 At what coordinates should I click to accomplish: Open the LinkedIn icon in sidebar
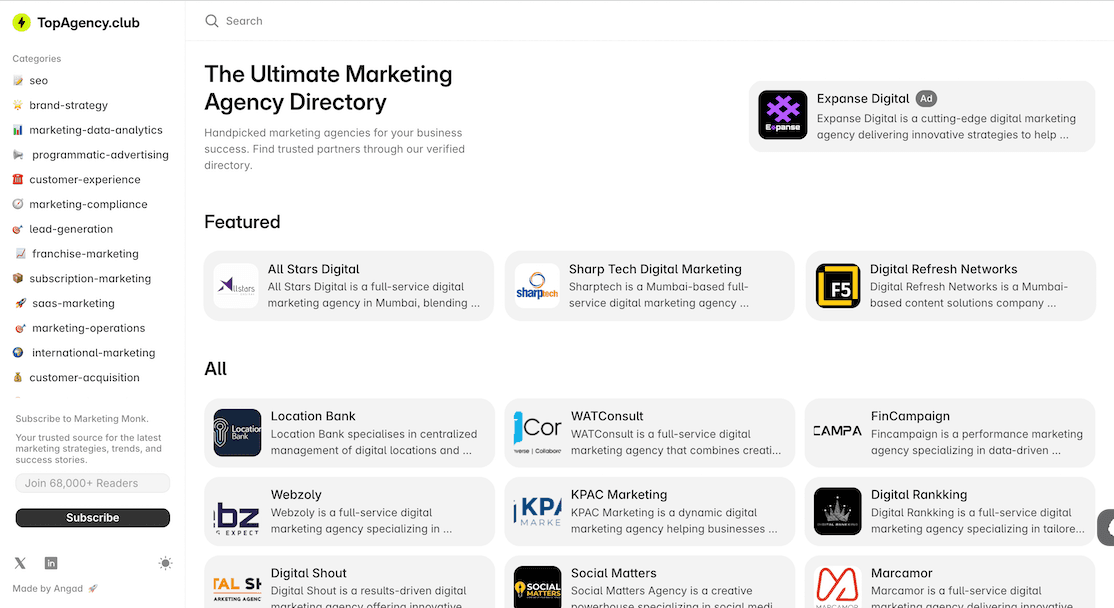(51, 563)
